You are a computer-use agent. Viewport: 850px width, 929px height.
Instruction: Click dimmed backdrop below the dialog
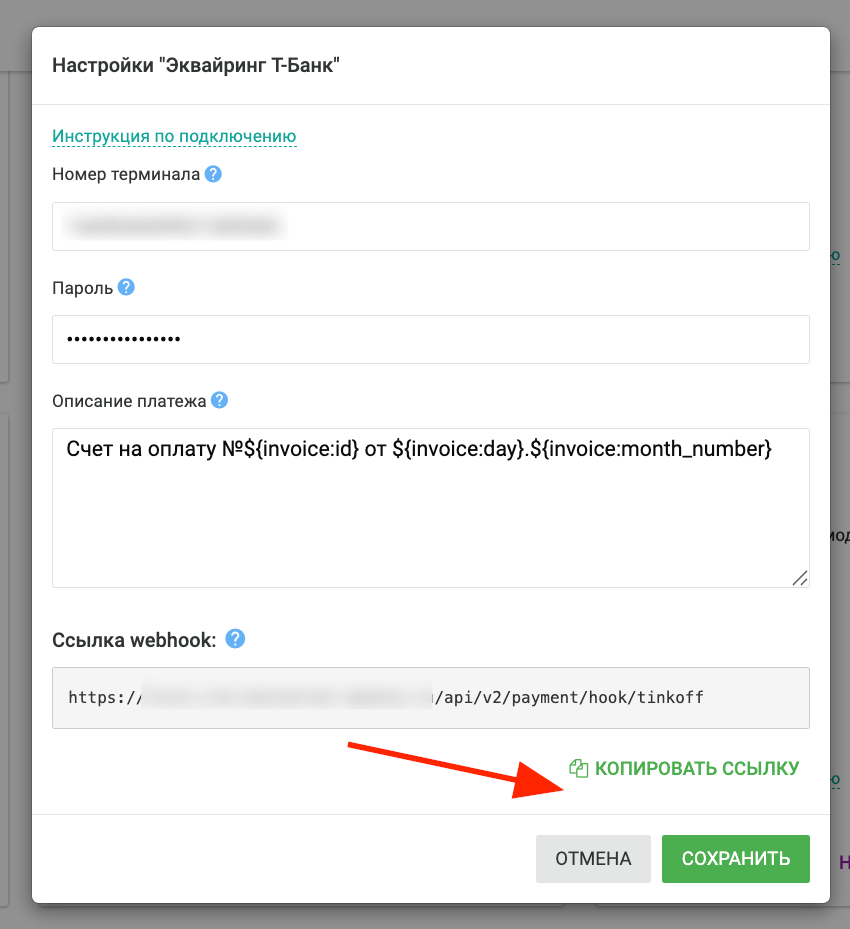(425, 917)
